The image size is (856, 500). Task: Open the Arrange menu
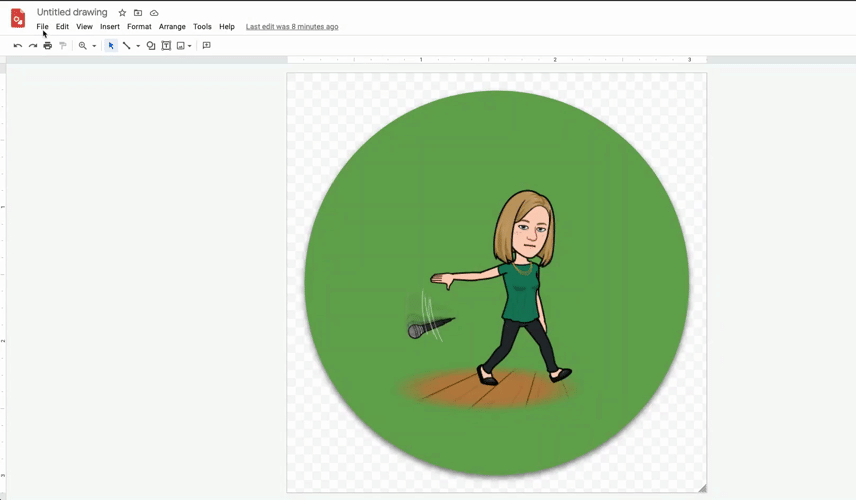172,27
